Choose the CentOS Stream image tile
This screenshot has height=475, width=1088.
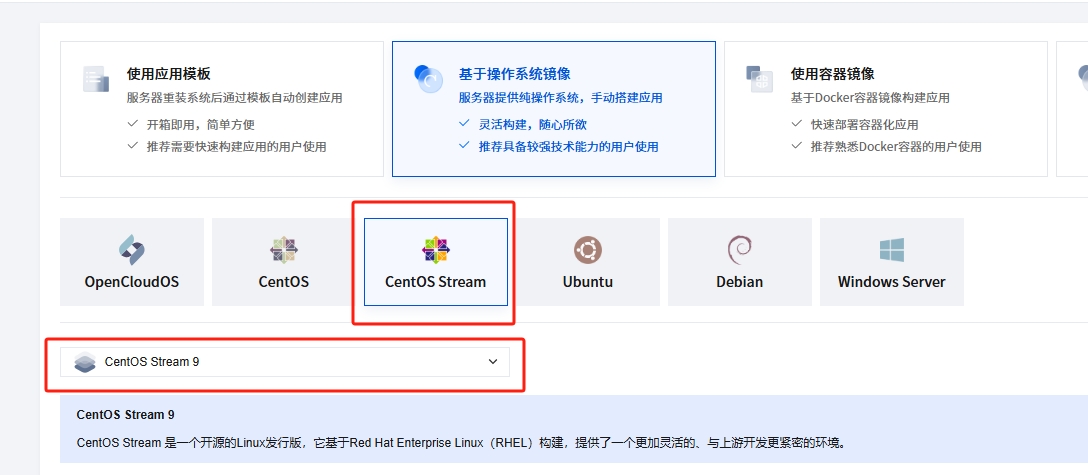(x=436, y=262)
